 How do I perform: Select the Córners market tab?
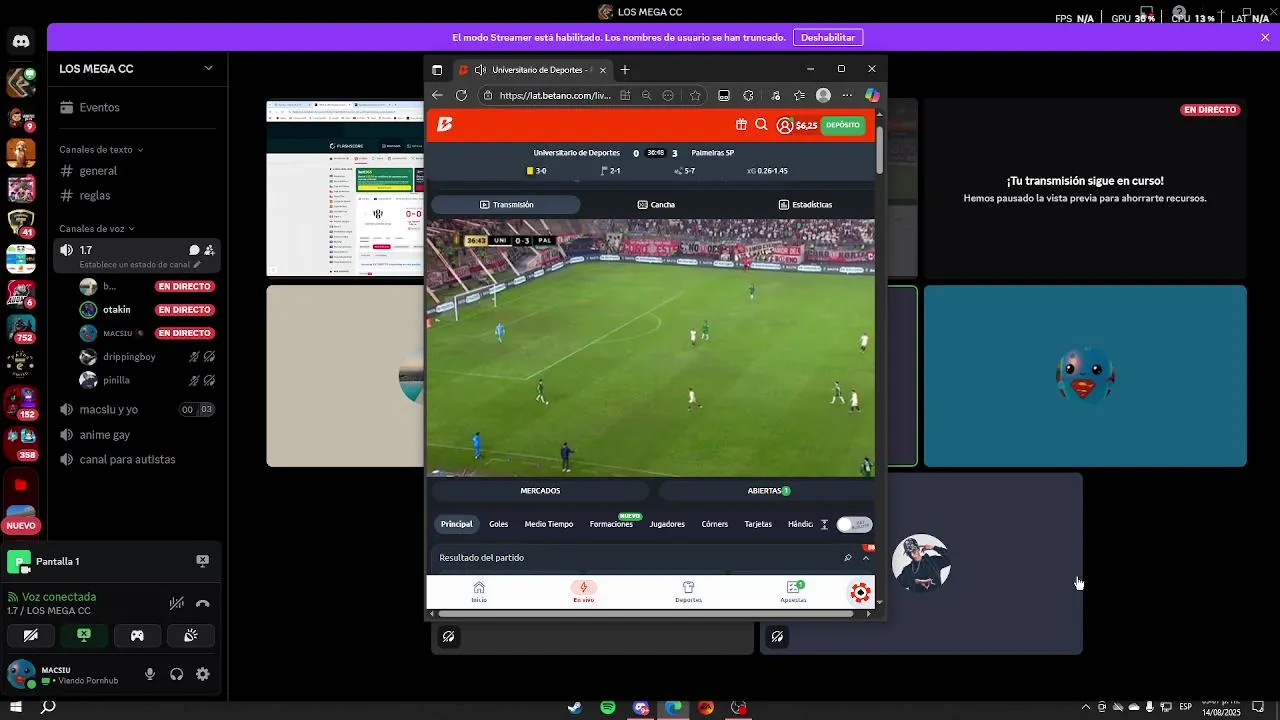click(x=715, y=524)
